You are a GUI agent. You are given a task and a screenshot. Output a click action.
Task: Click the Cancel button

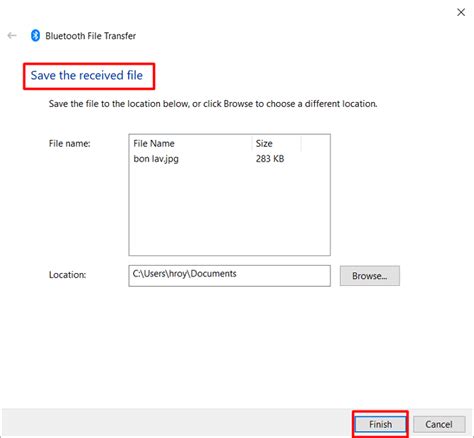point(439,424)
